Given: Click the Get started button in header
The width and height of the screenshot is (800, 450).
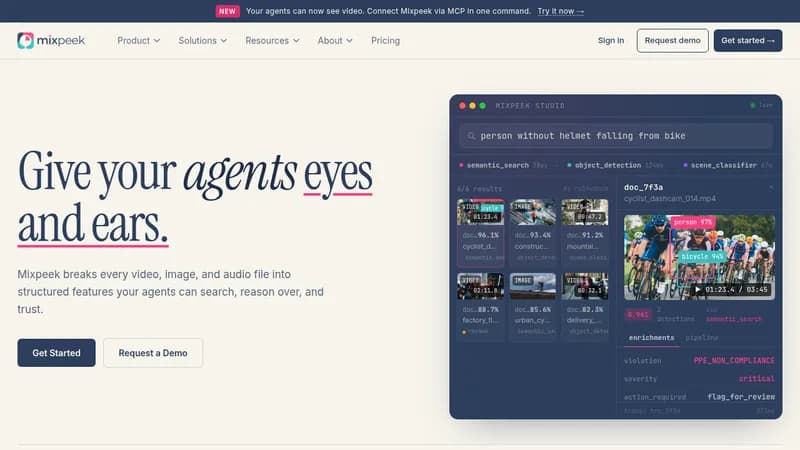Looking at the screenshot, I should point(747,40).
